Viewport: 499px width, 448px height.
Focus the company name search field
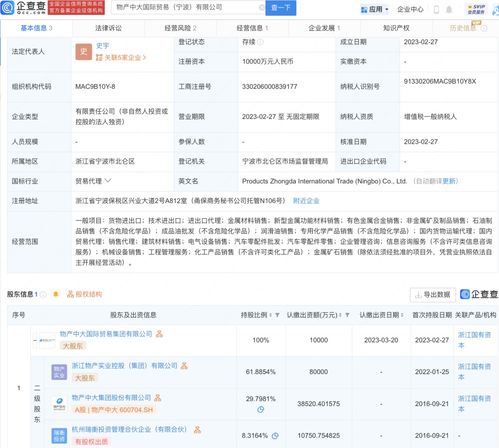[187, 7]
